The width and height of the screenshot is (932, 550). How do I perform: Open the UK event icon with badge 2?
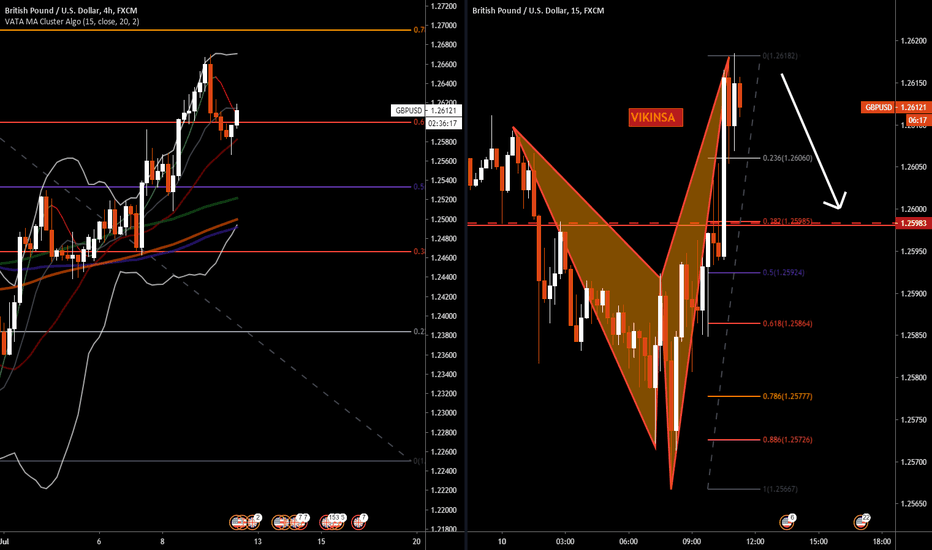[253, 522]
